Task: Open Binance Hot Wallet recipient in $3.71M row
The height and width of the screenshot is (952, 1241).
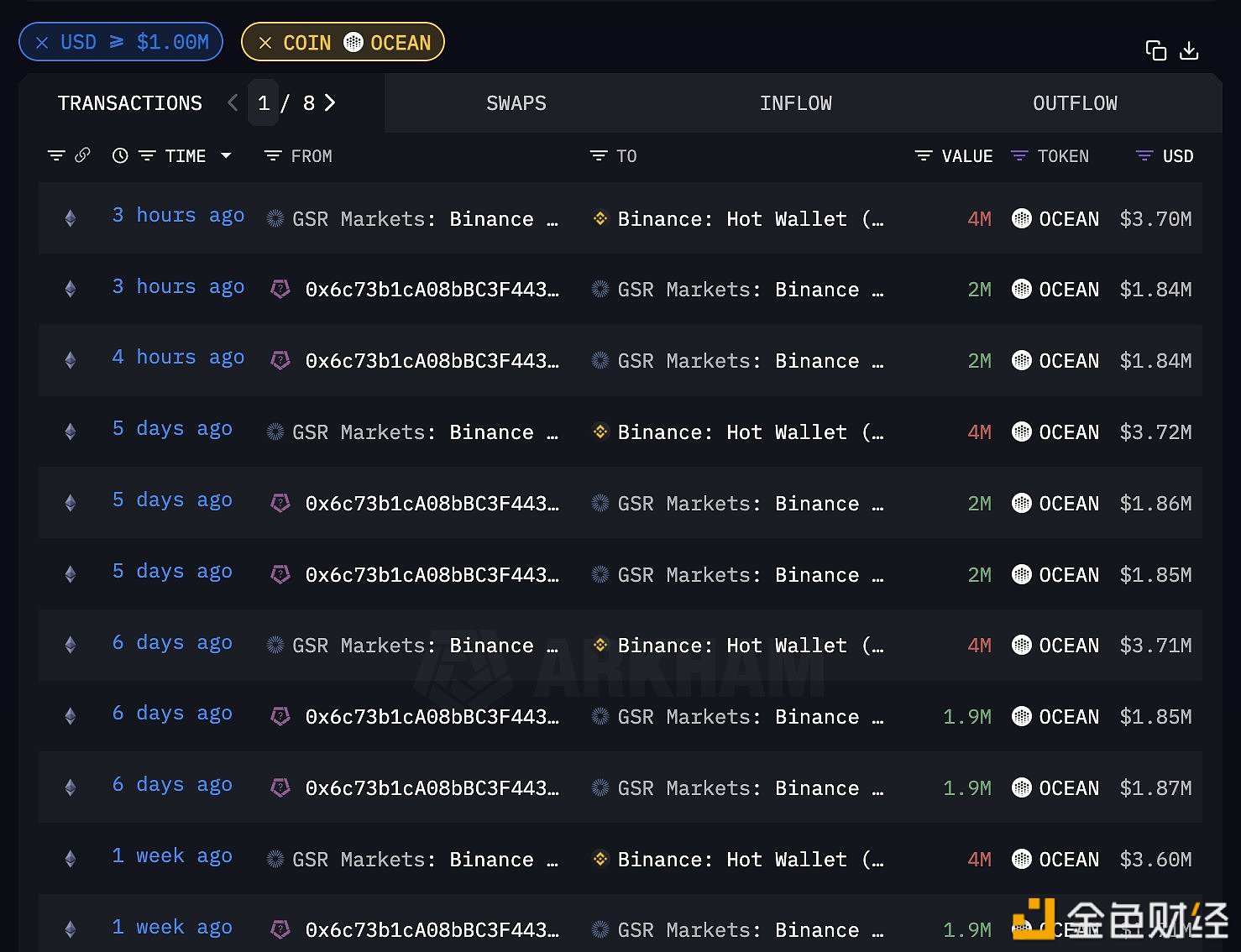Action: [751, 646]
